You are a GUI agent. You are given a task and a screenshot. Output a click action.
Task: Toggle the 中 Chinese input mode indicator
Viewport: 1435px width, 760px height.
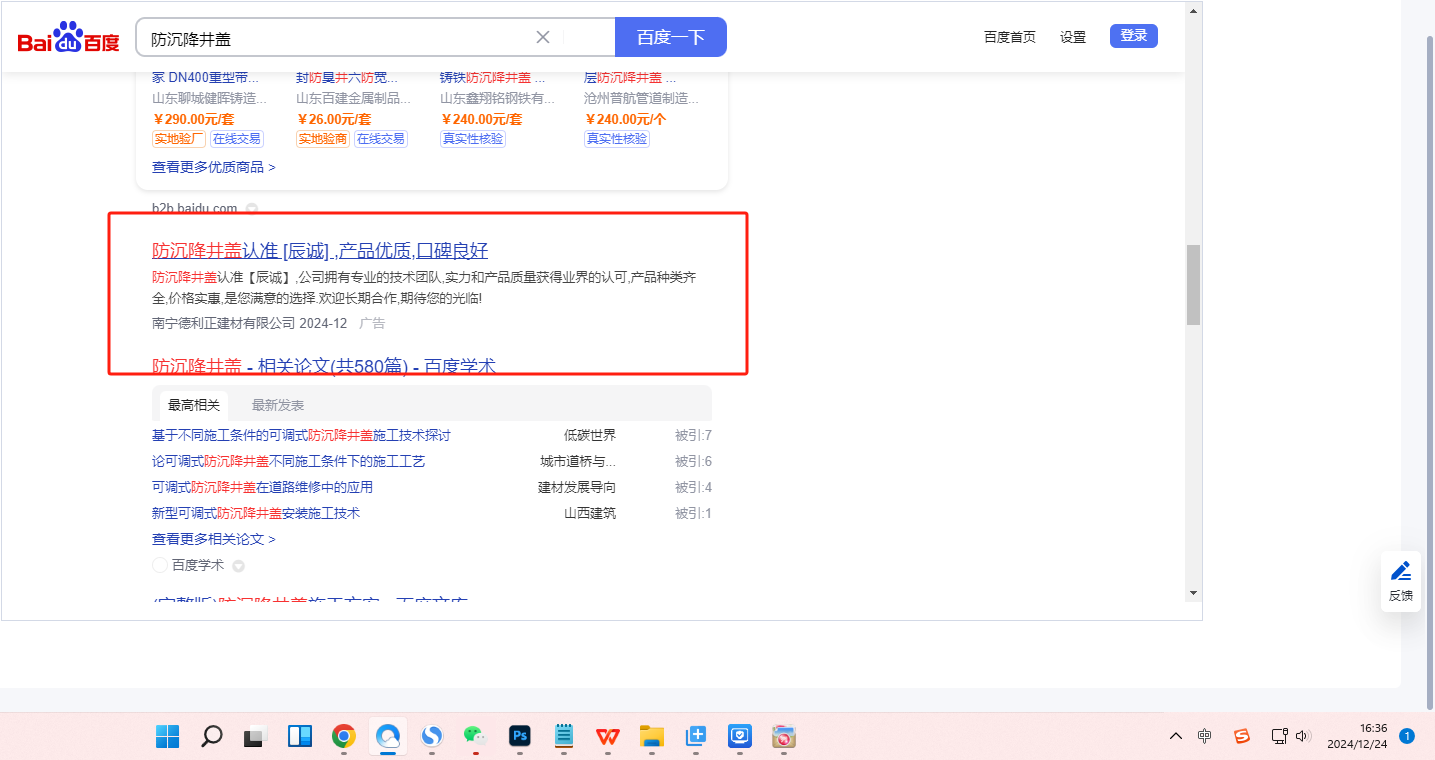tap(1204, 736)
